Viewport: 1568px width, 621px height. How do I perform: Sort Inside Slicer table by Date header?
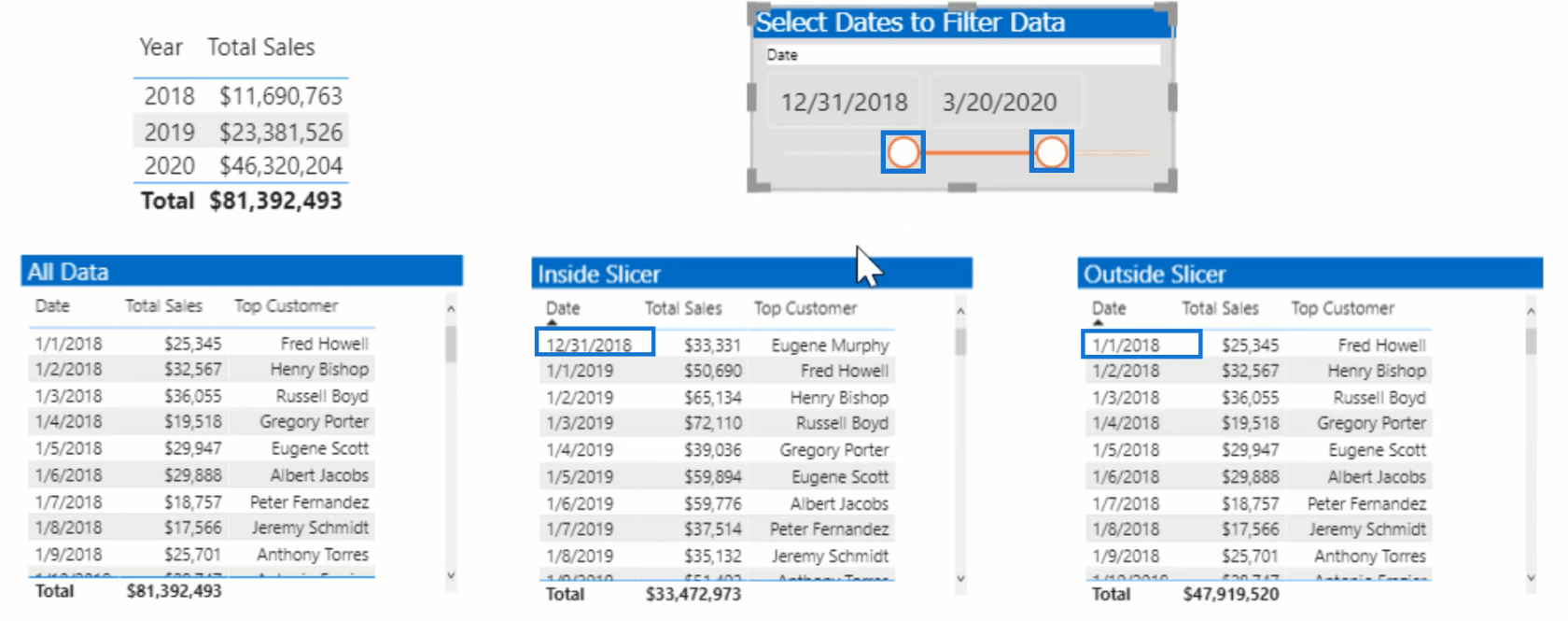coord(563,308)
